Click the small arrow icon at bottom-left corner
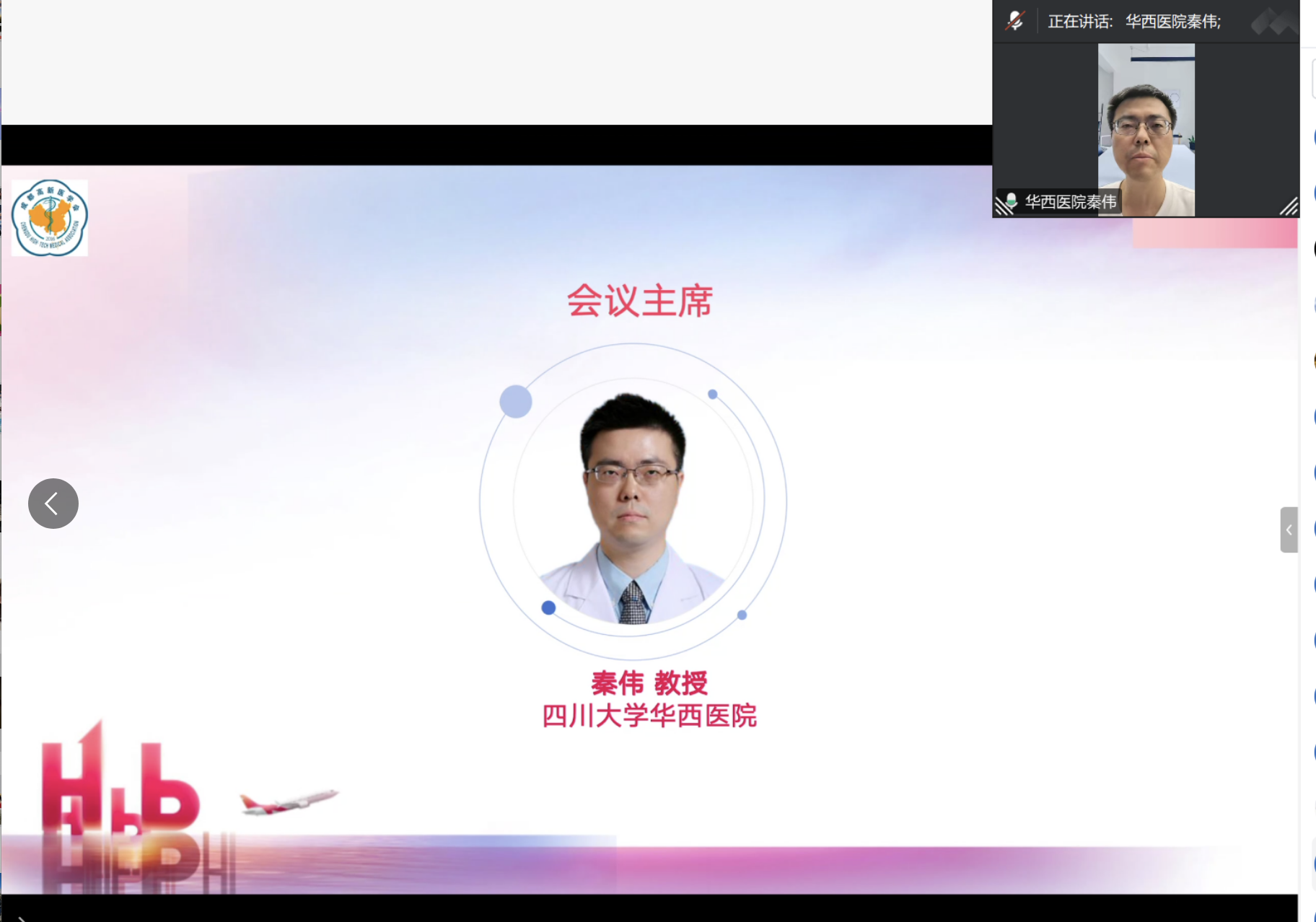 [22, 918]
